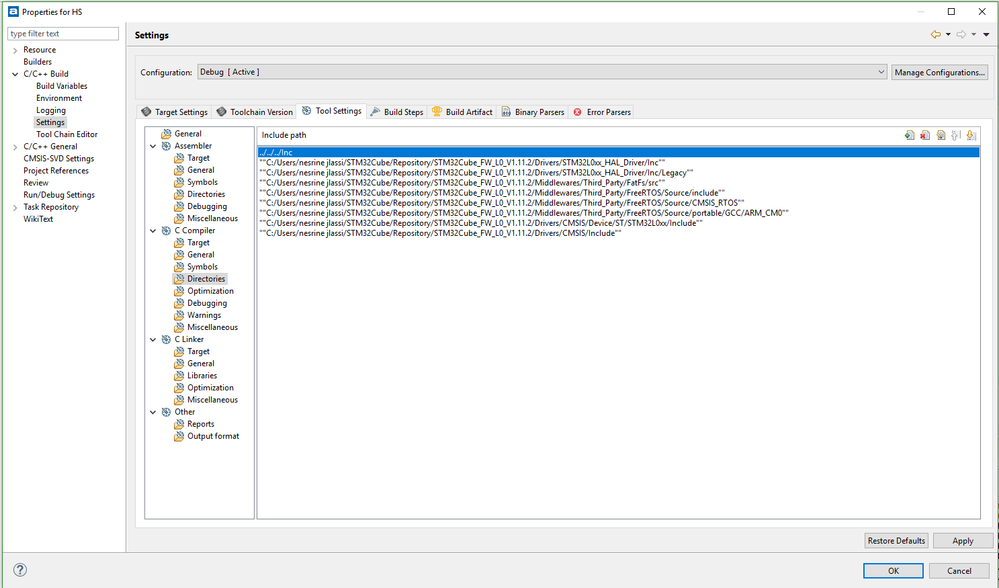Select the Assembler Directories item icon

[x=179, y=194]
